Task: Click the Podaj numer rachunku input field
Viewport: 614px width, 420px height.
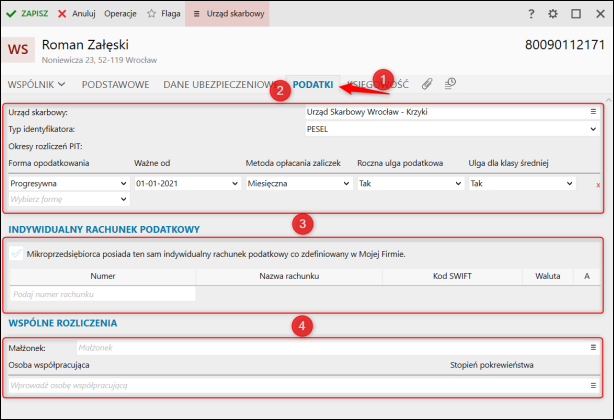Action: pyautogui.click(x=102, y=294)
